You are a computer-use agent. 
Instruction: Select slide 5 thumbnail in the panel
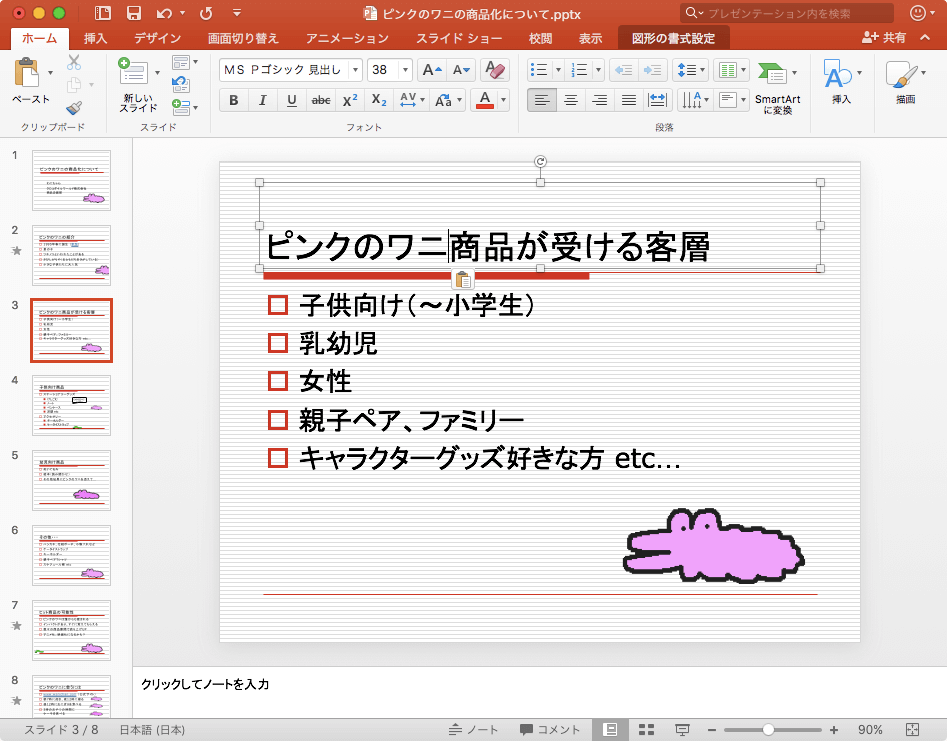click(71, 480)
